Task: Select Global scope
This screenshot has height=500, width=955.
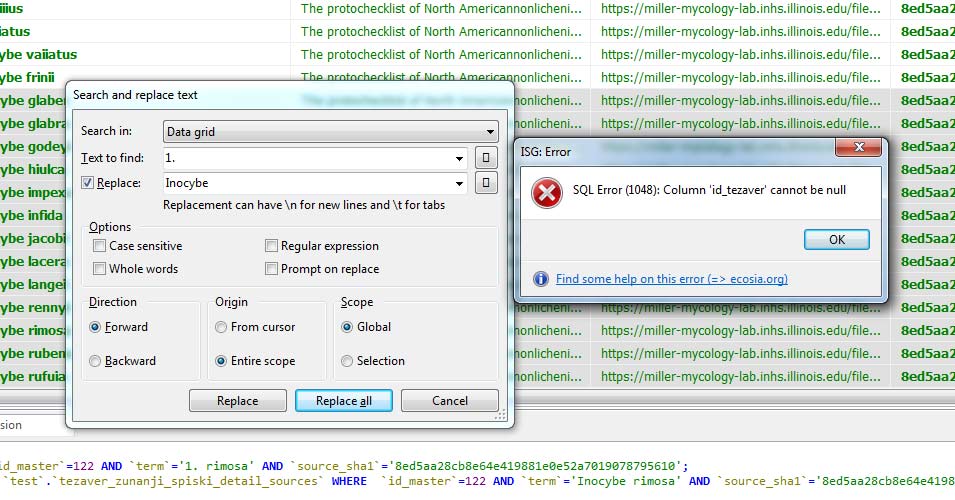Action: click(x=347, y=327)
